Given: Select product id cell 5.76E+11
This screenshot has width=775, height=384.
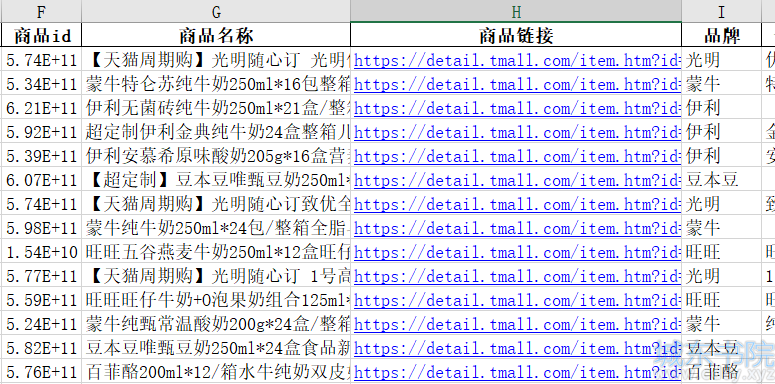Looking at the screenshot, I should click(42, 372).
